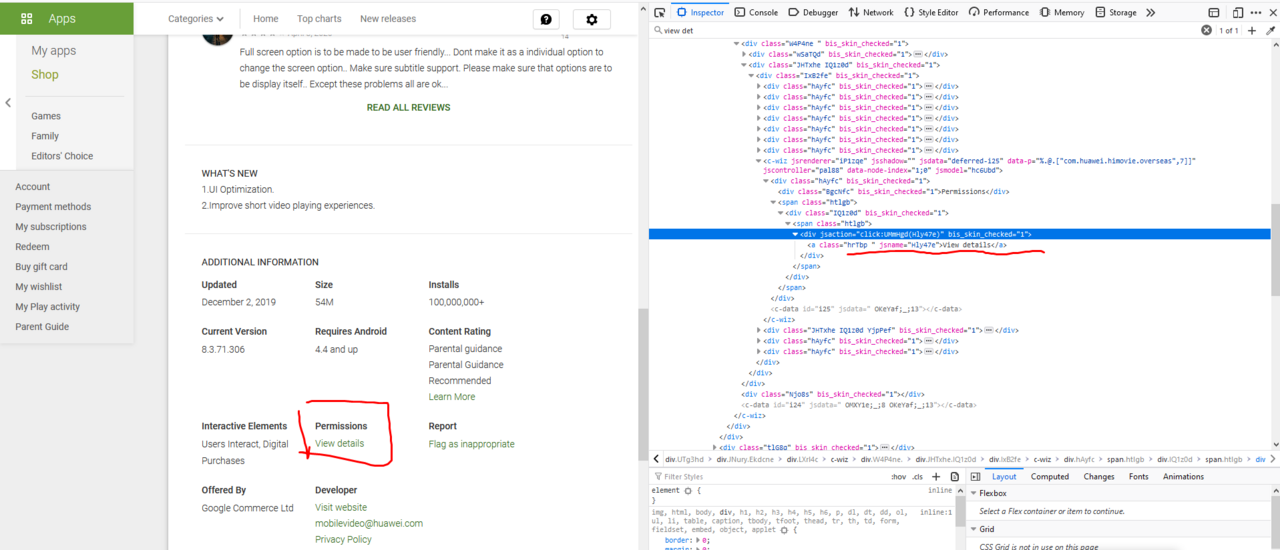
Task: Expand the div tlG8q node
Action: pyautogui.click(x=714, y=447)
